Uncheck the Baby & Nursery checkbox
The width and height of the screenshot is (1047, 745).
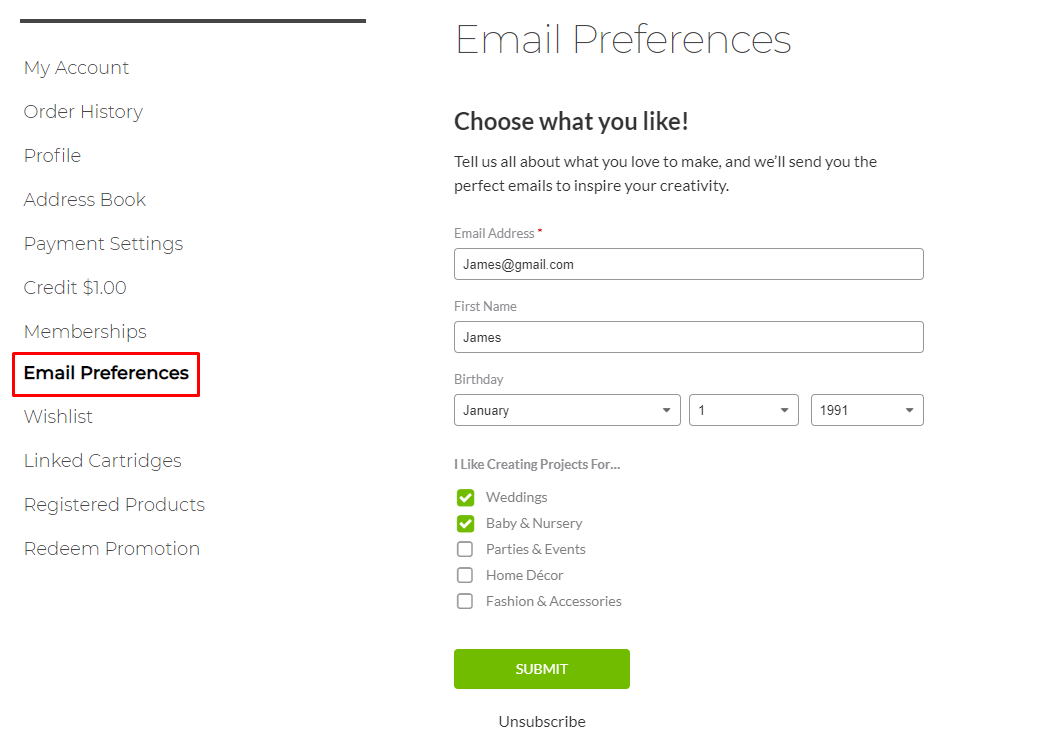tap(465, 523)
